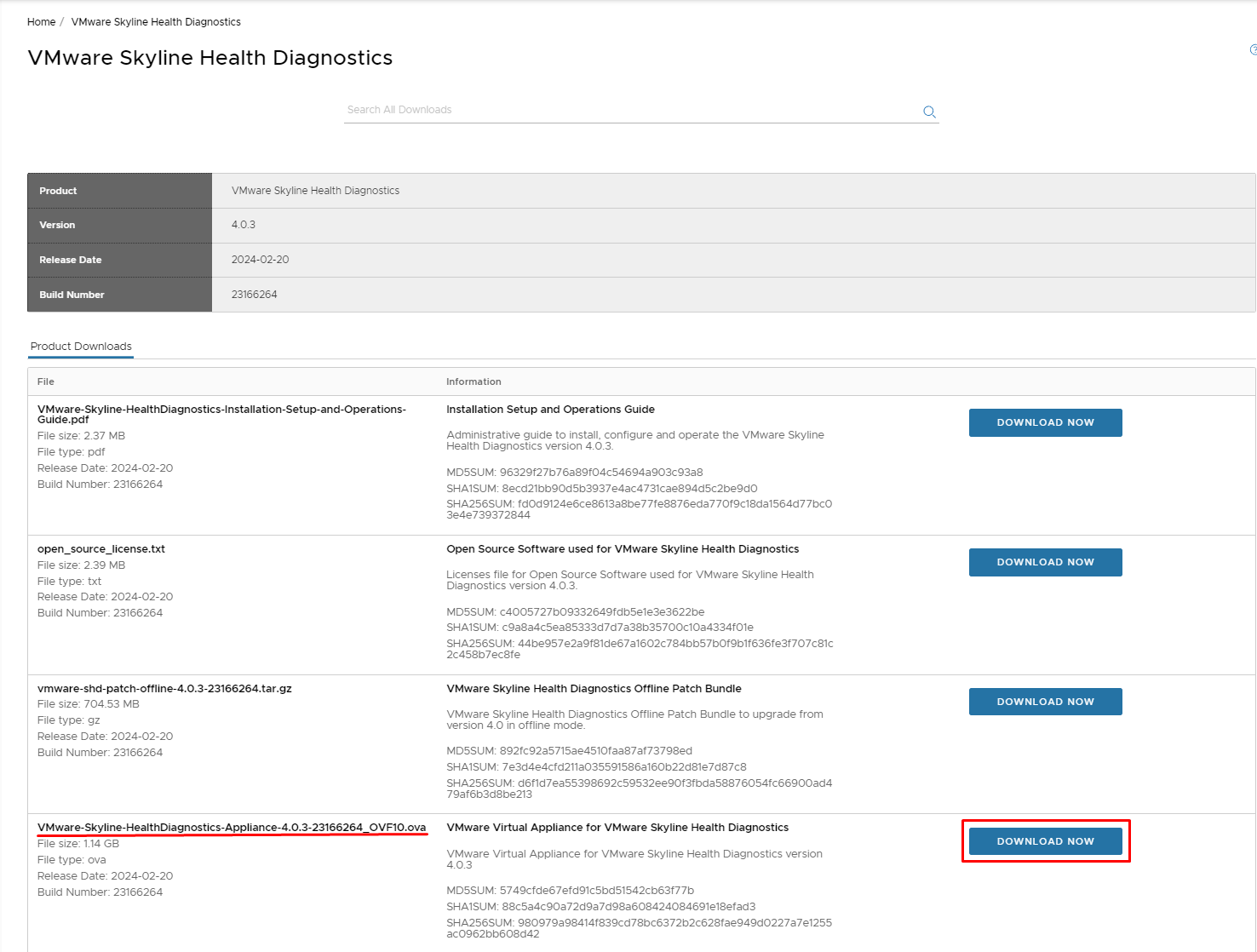The image size is (1257, 952).
Task: Click VMware Virtual Appliance heading
Action: (x=617, y=828)
